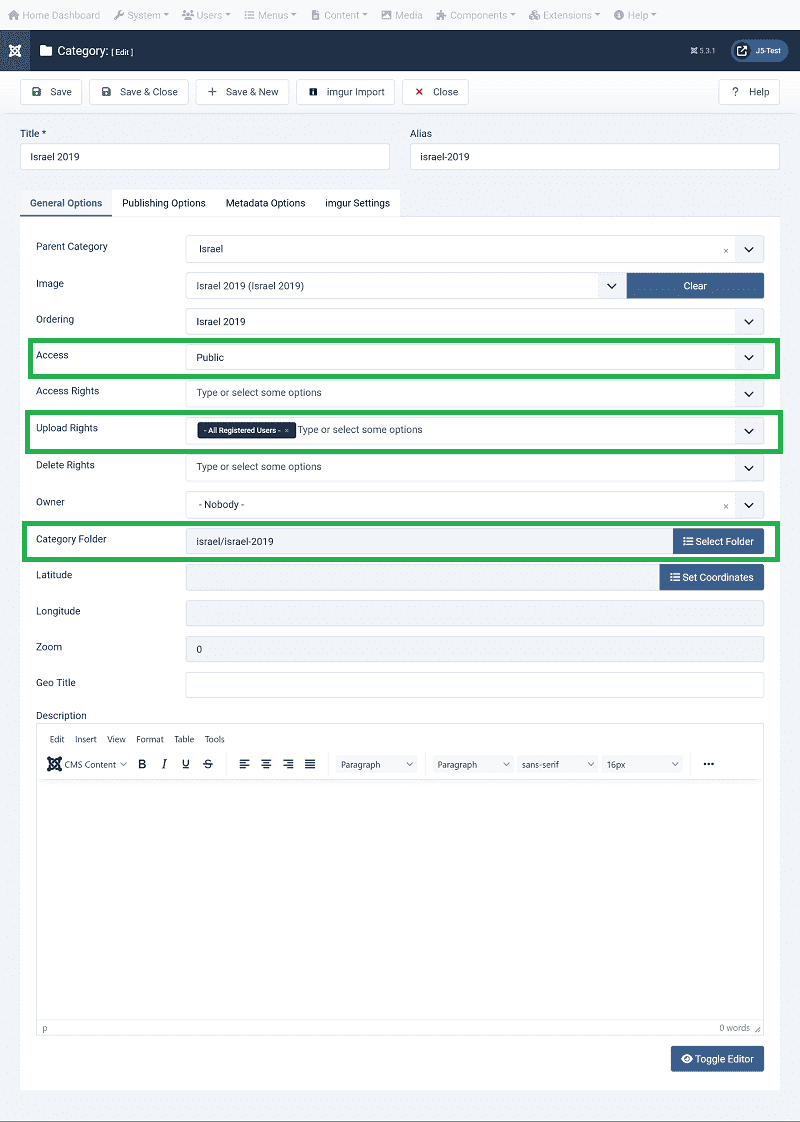Screen dimensions: 800x1122
Task: Click the Underline icon
Action: pyautogui.click(x=186, y=764)
